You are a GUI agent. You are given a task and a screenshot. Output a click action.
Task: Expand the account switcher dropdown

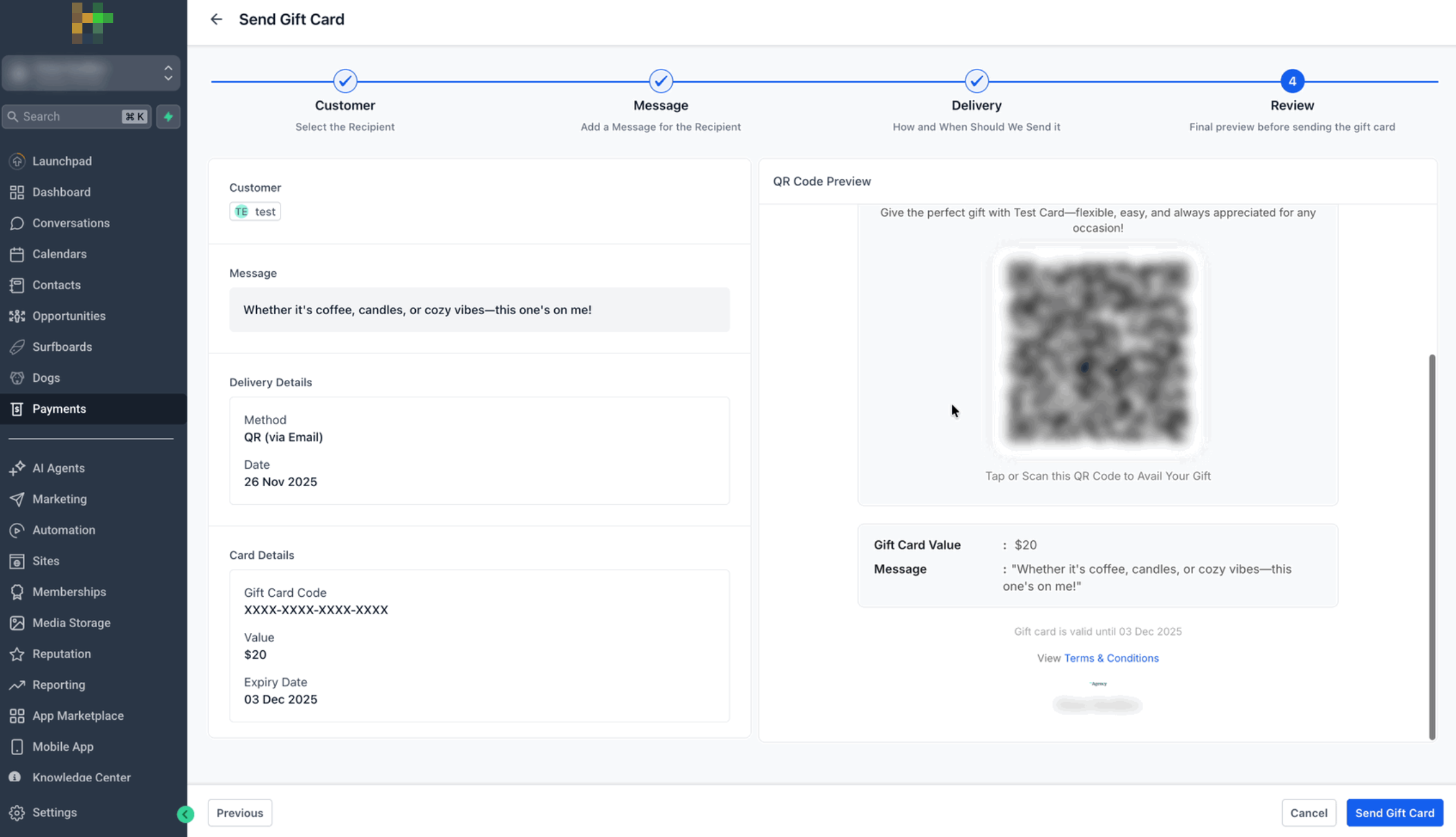91,73
